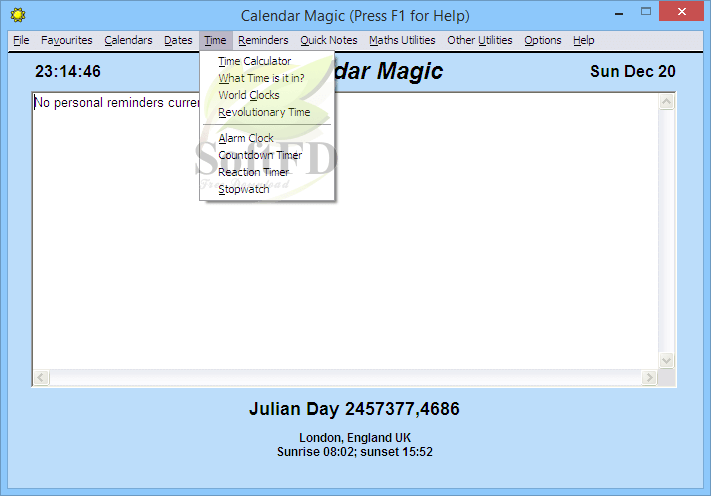Viewport: 711px width, 496px height.
Task: Open the Alarm Clock utility
Action: (267, 138)
